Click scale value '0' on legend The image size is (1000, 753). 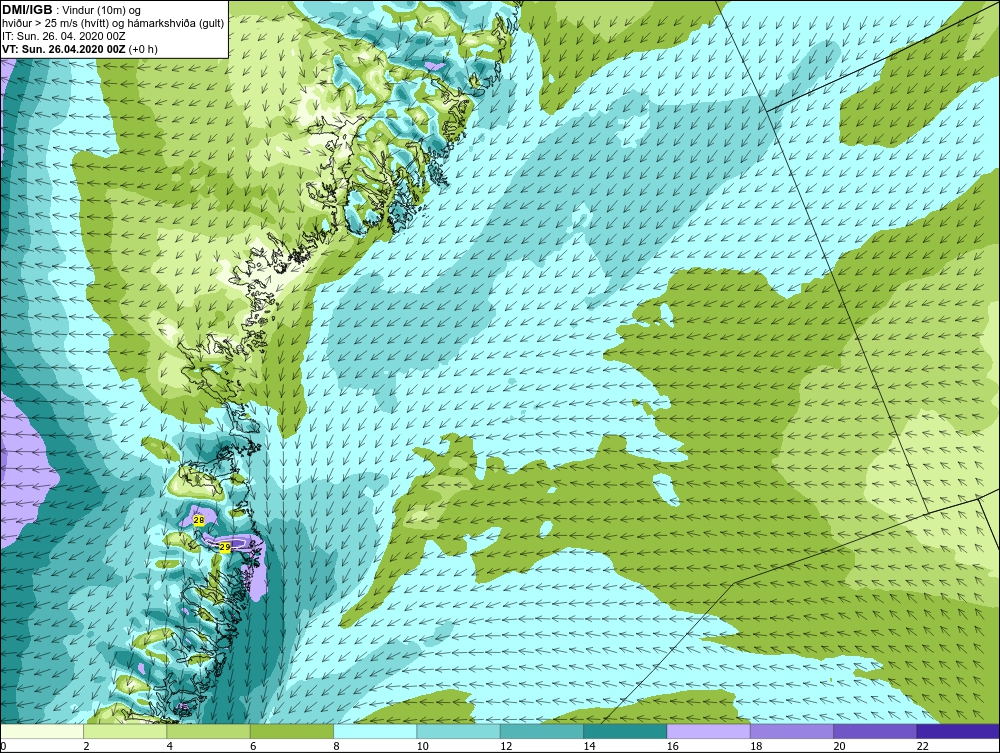[3, 746]
